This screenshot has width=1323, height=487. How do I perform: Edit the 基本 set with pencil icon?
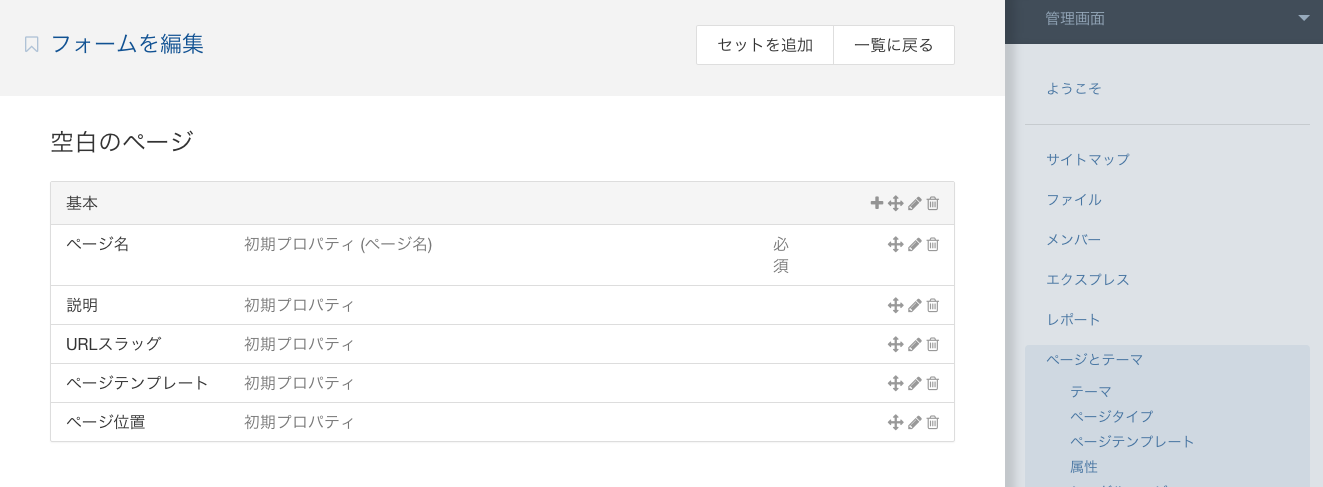(x=915, y=203)
